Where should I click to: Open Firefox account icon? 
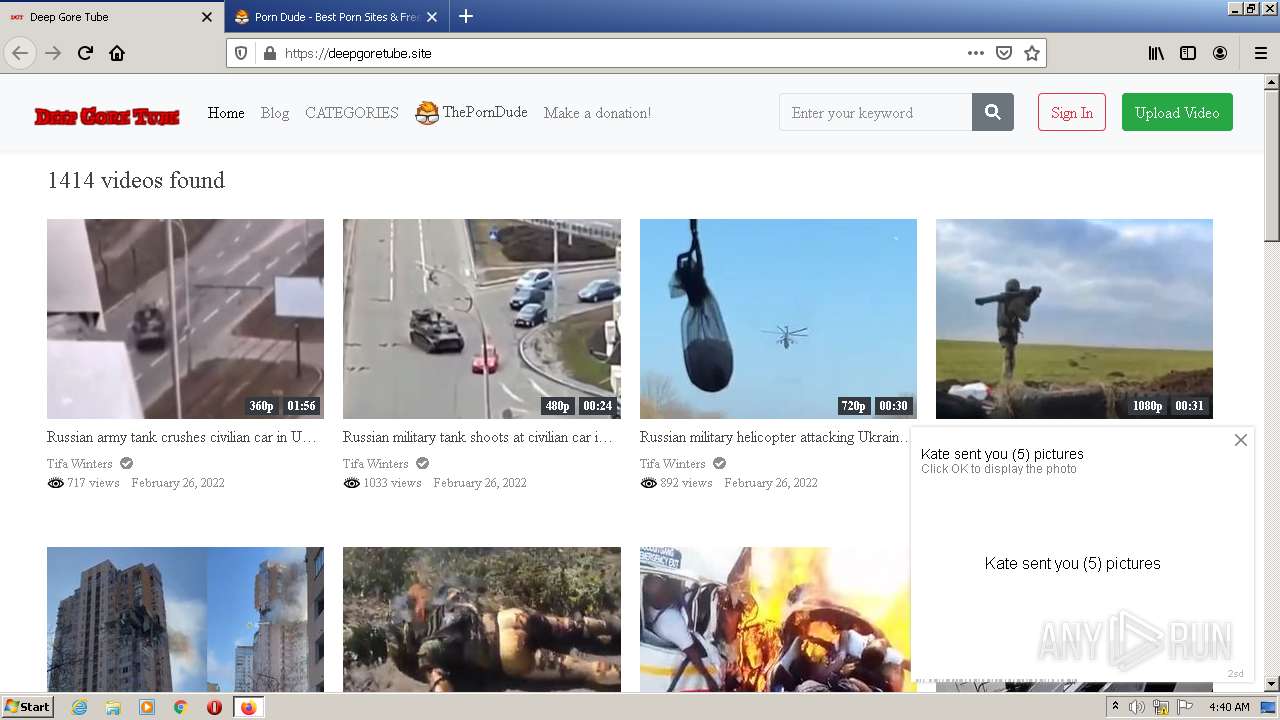pyautogui.click(x=1220, y=53)
